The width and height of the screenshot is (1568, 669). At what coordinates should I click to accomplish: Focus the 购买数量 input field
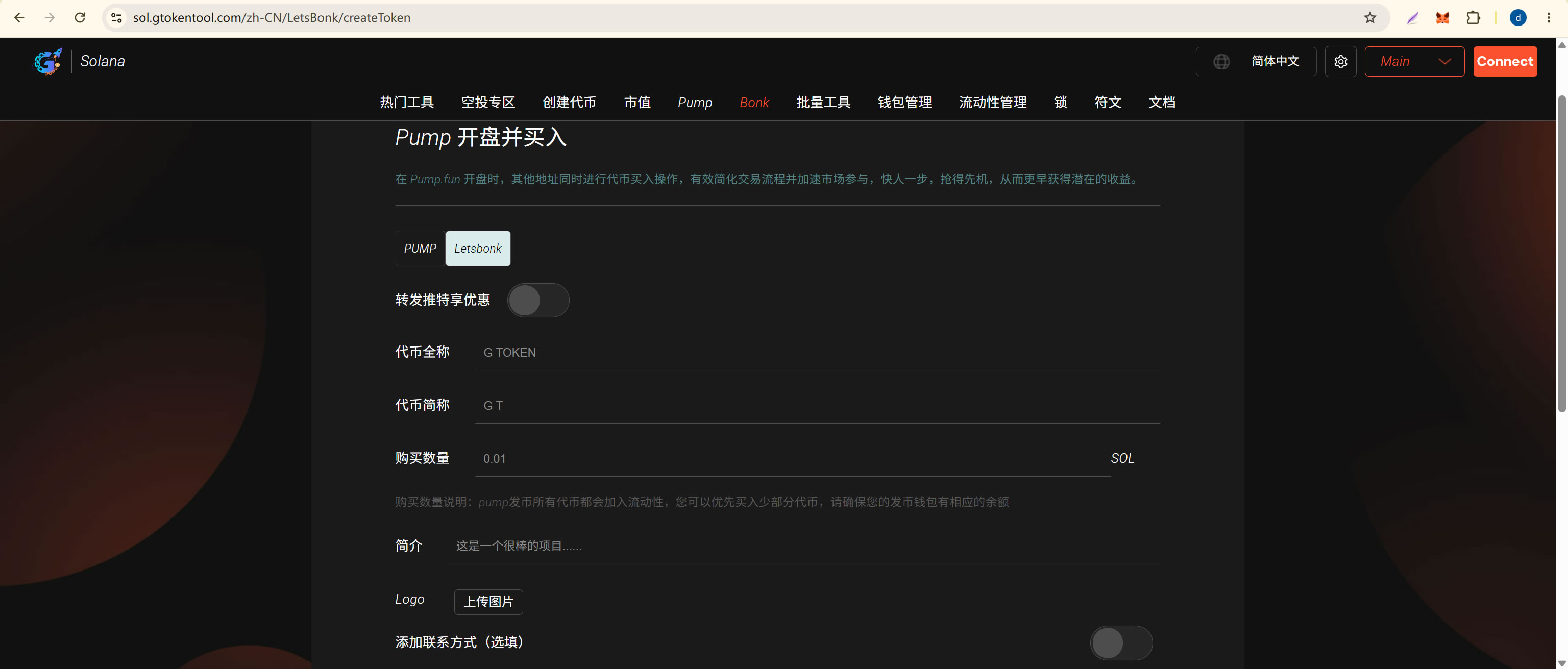(793, 458)
